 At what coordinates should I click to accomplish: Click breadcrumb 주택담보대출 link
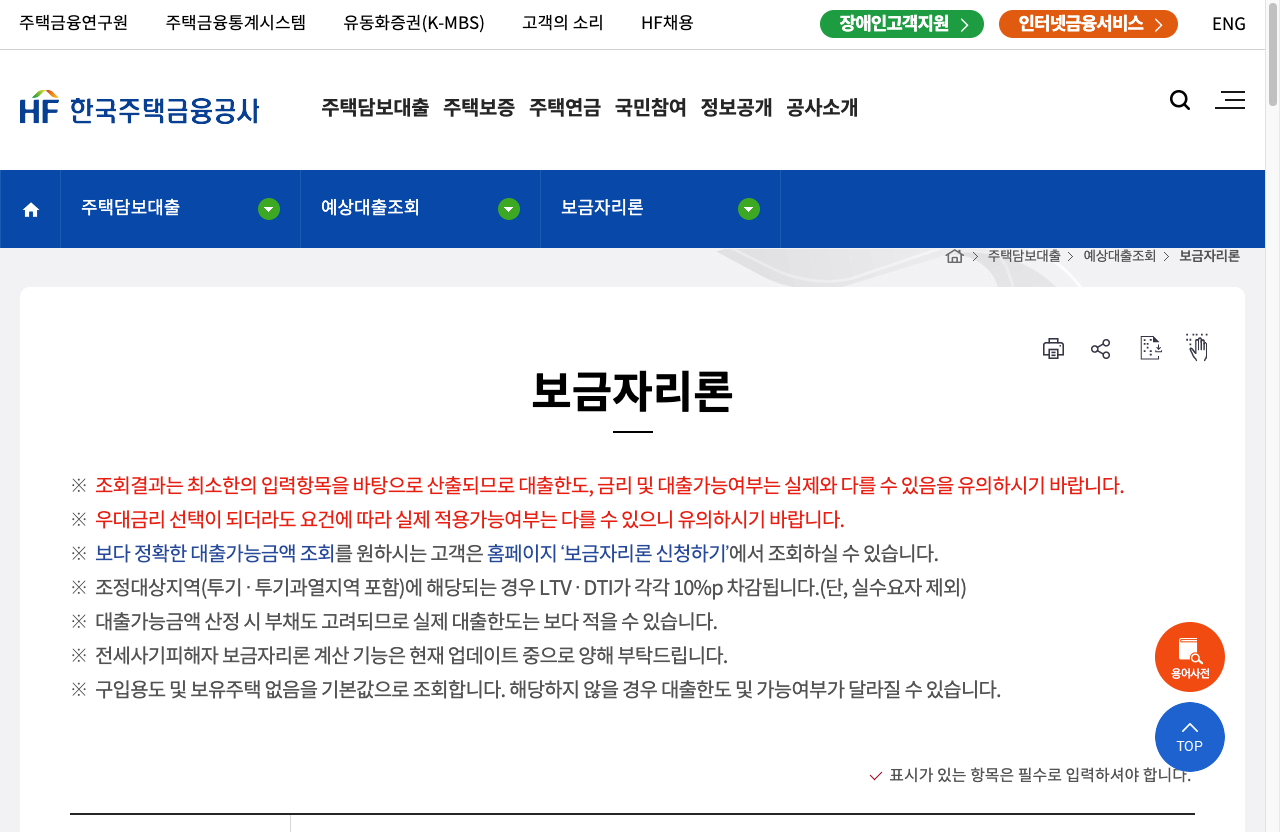pos(1024,256)
